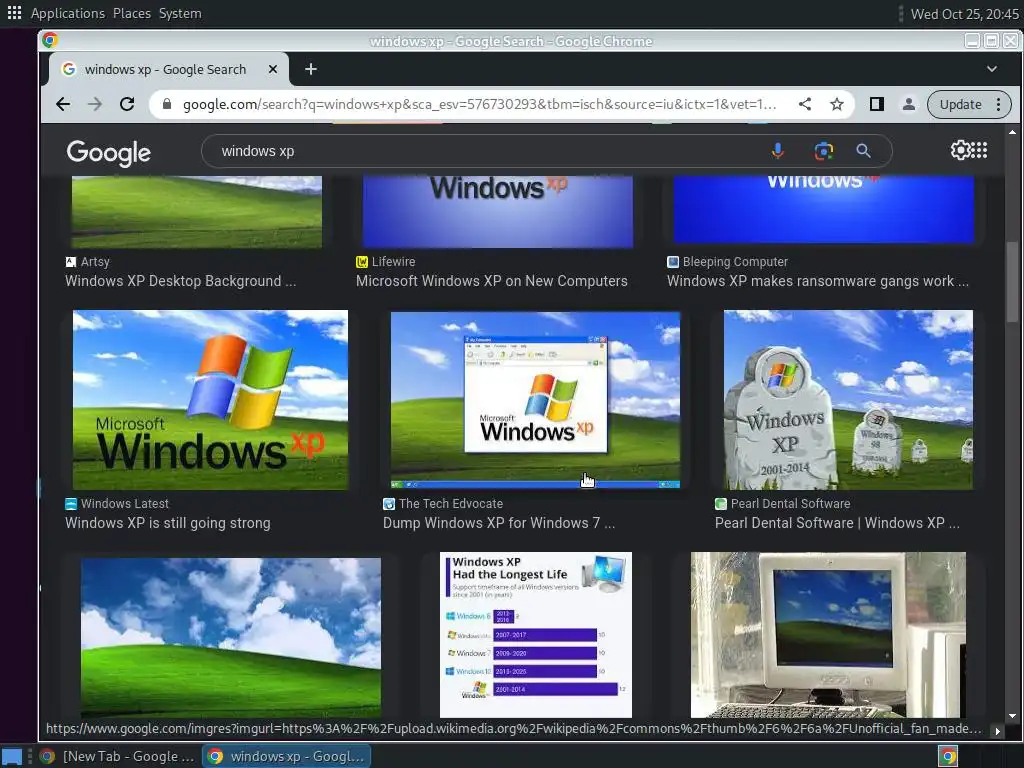Open the Chrome three-dot menu
Viewport: 1024px width, 768px height.
tap(998, 104)
